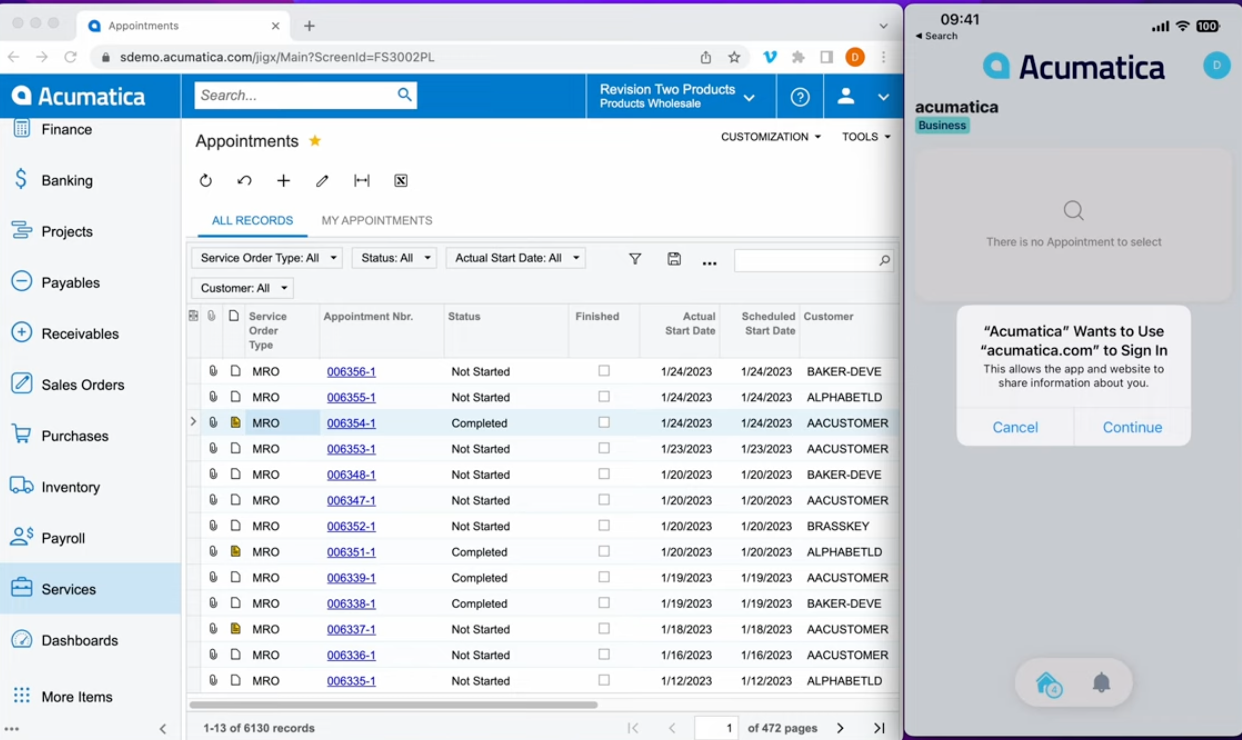This screenshot has height=740, width=1242.
Task: Check Finished box for appointment 006352-1
Action: (x=604, y=526)
